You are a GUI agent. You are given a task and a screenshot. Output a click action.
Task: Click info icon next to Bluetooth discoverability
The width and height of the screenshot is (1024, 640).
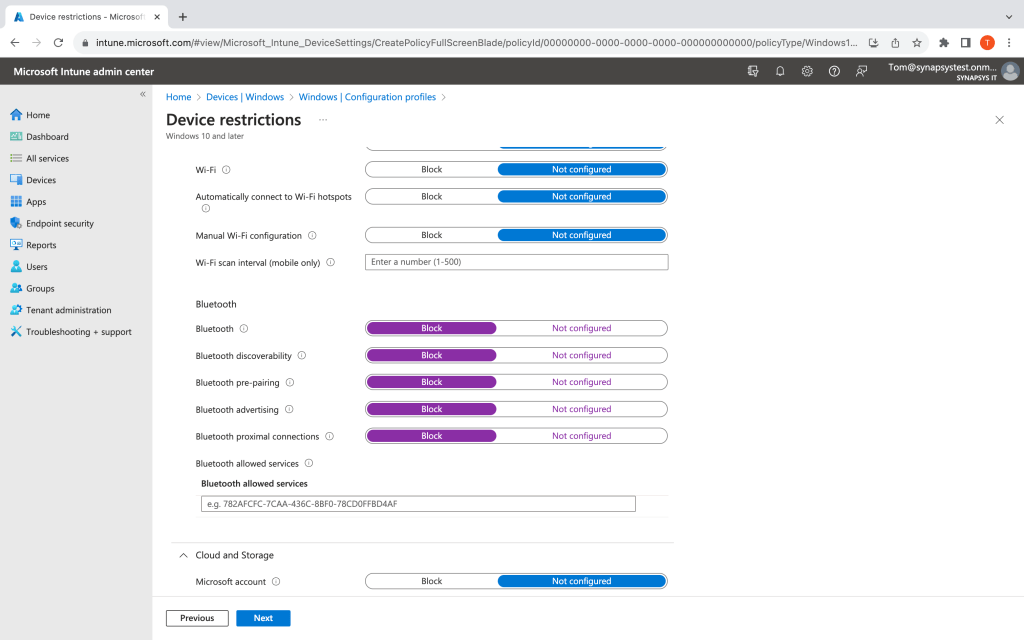point(302,355)
